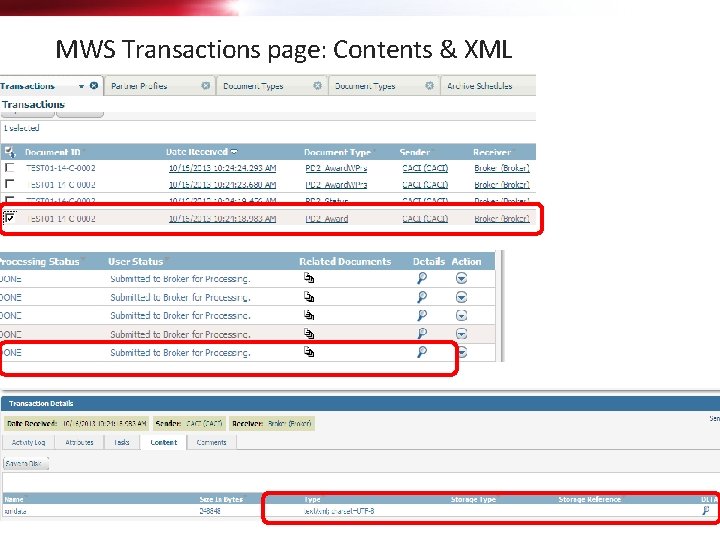Select the '1 selected' status text
720x540 pixels.
click(22, 128)
